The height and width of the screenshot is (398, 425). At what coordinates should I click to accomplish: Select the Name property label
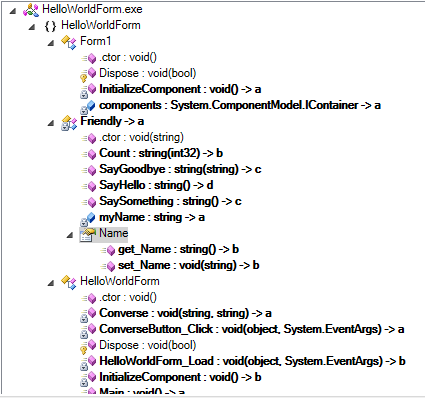[x=113, y=233]
